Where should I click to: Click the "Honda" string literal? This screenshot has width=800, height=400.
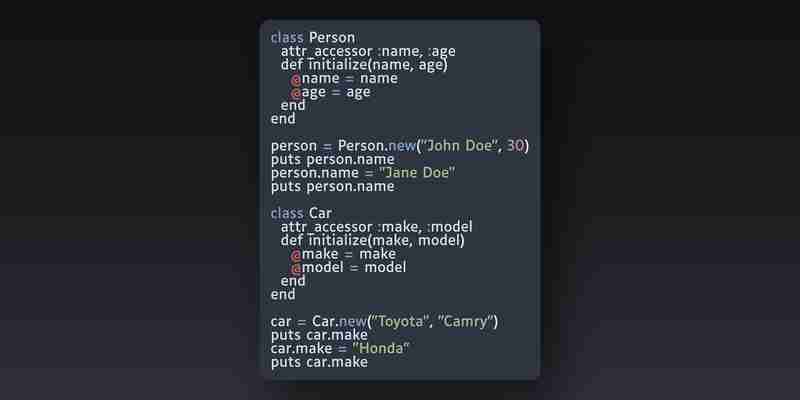pyautogui.click(x=381, y=348)
